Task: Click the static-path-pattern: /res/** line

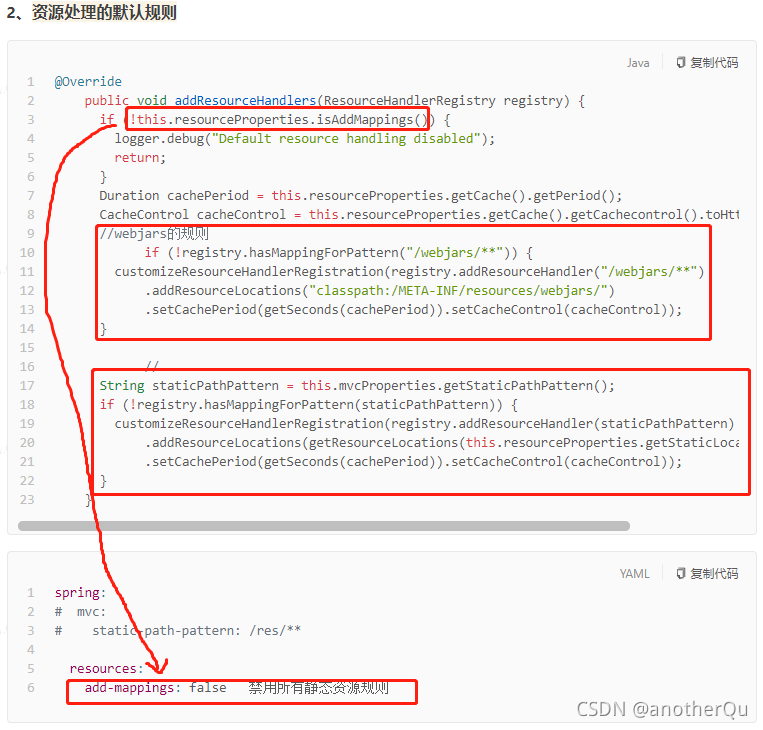Action: pyautogui.click(x=178, y=631)
